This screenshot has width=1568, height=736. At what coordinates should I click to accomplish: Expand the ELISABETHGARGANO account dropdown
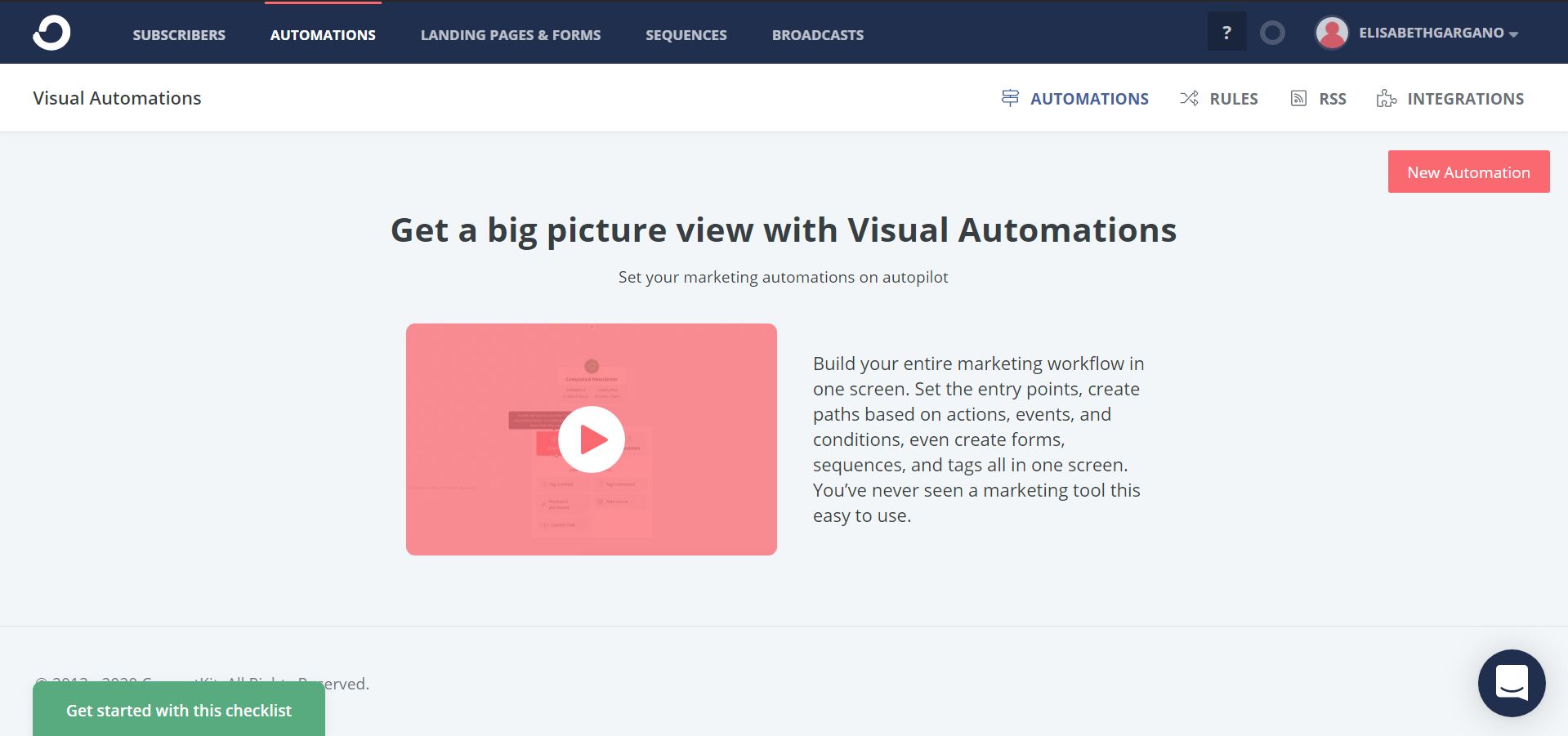click(1437, 33)
